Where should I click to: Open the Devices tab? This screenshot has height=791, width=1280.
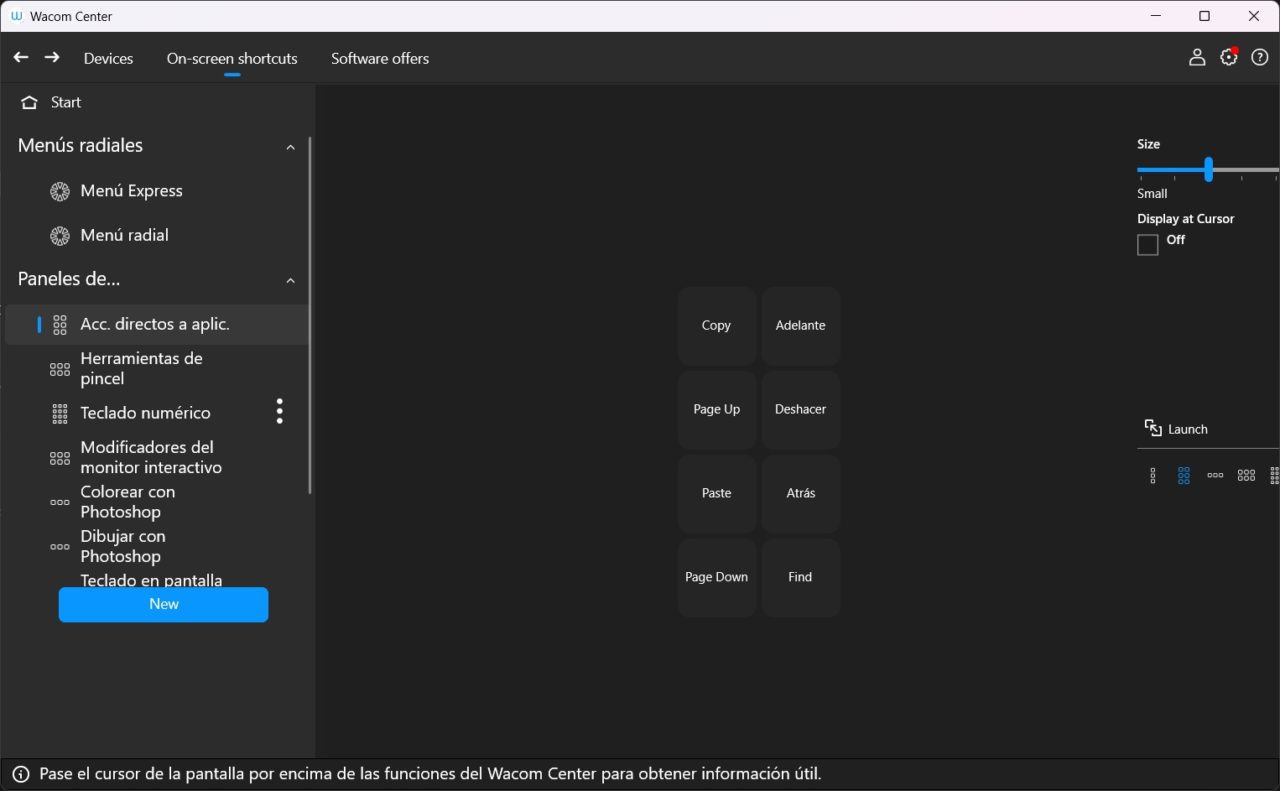pos(108,58)
